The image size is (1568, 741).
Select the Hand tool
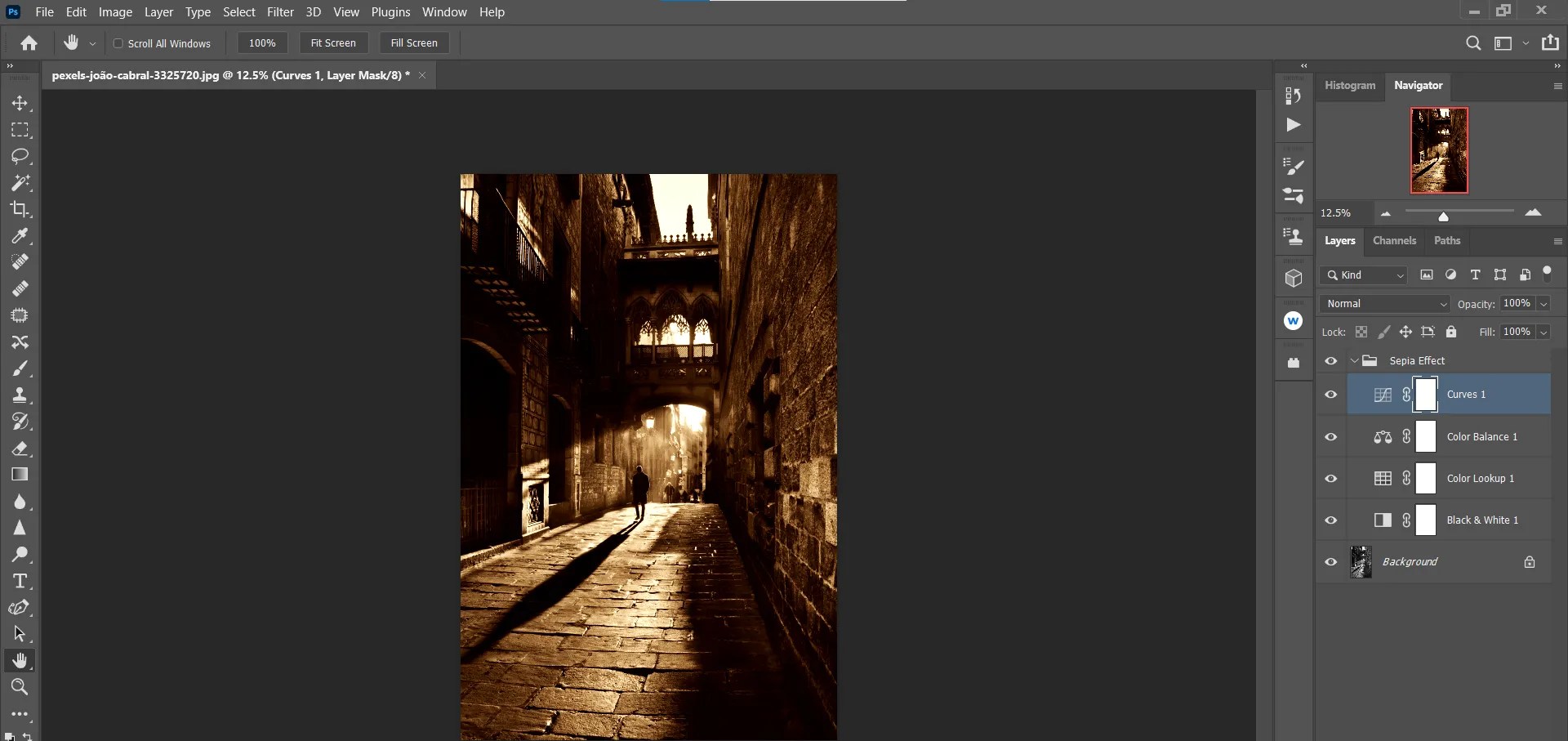point(20,660)
